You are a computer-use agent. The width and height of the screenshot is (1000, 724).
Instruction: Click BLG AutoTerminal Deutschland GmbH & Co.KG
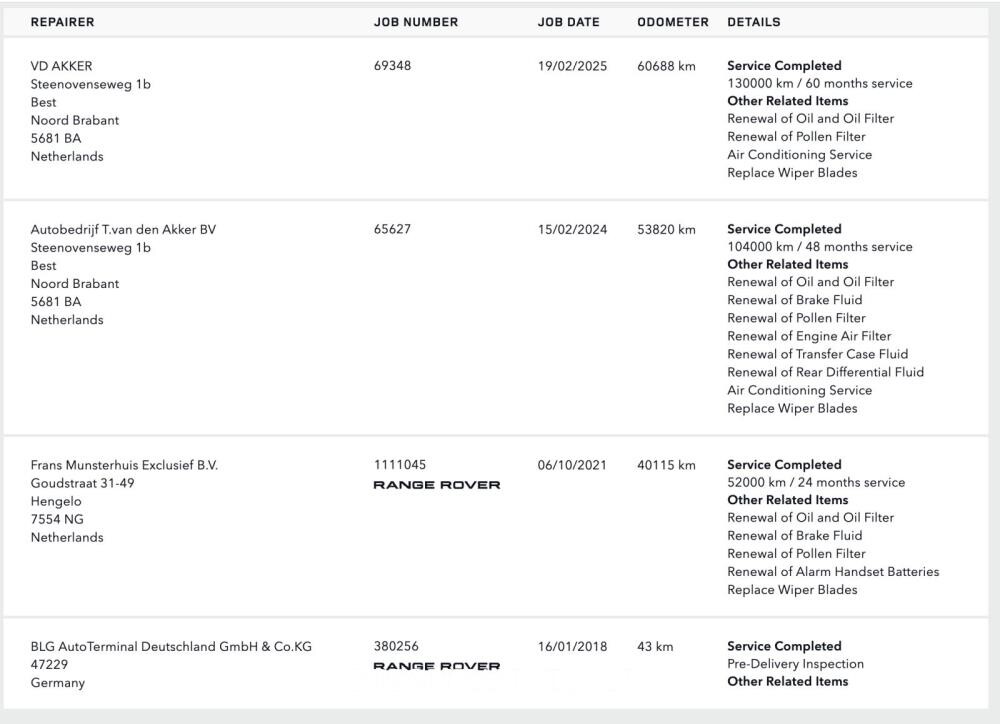click(x=171, y=646)
